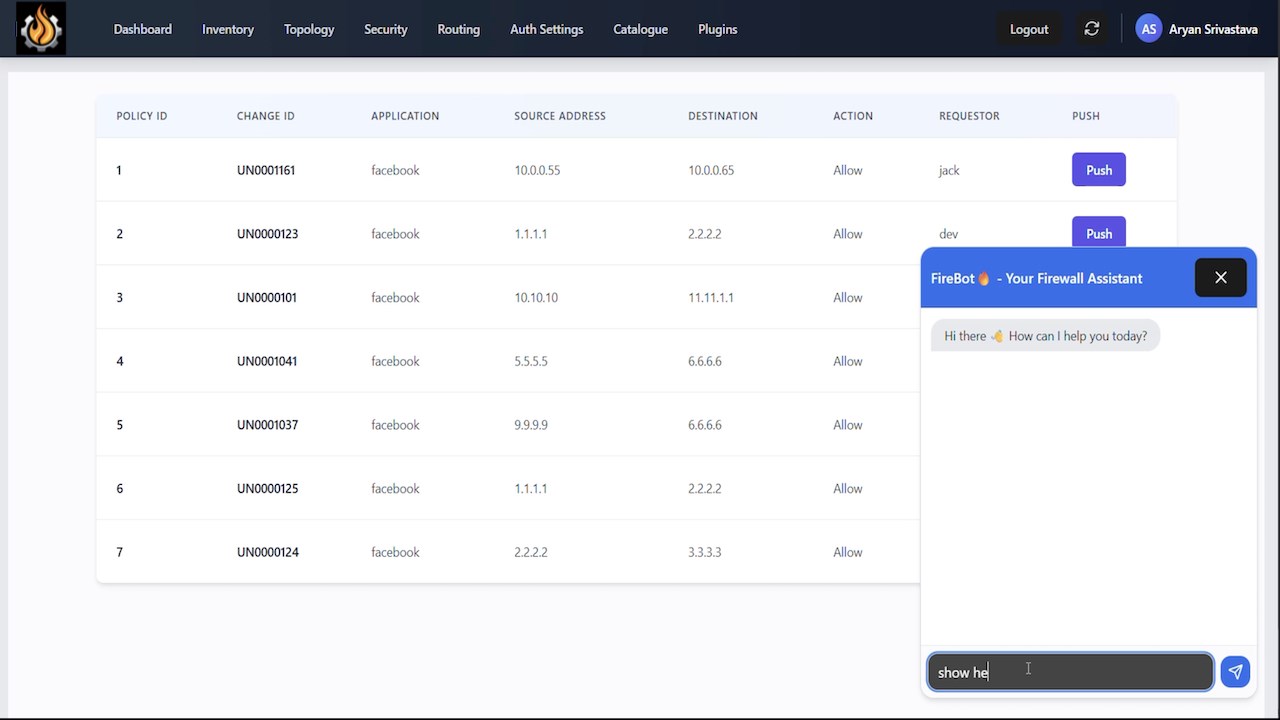Open the Catalogue page
This screenshot has width=1280, height=720.
[641, 29]
